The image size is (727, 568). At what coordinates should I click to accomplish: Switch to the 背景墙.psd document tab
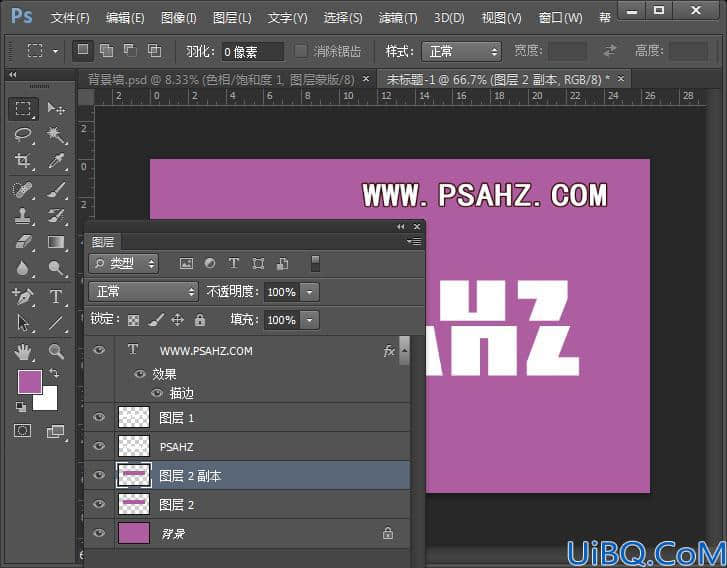tap(221, 80)
